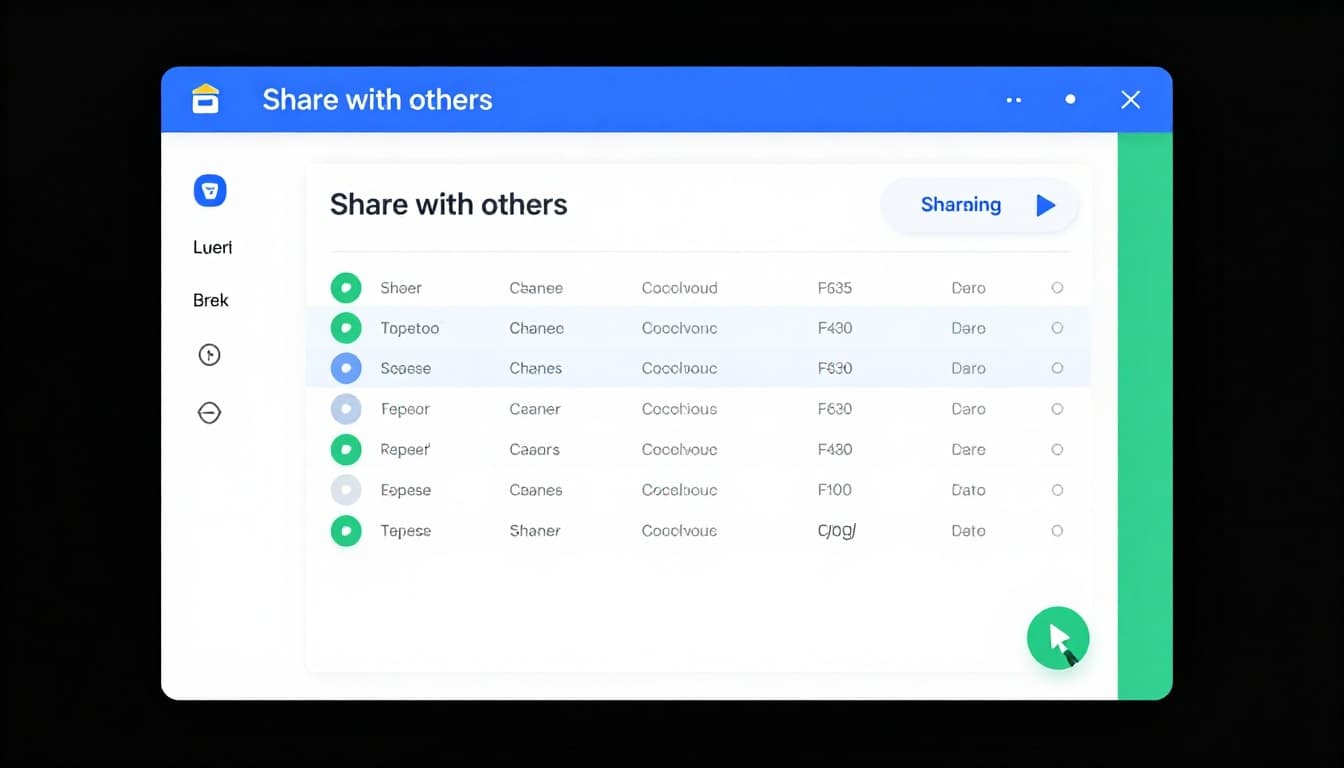
Task: Click the blocked-circle icon in sidebar
Action: 209,412
